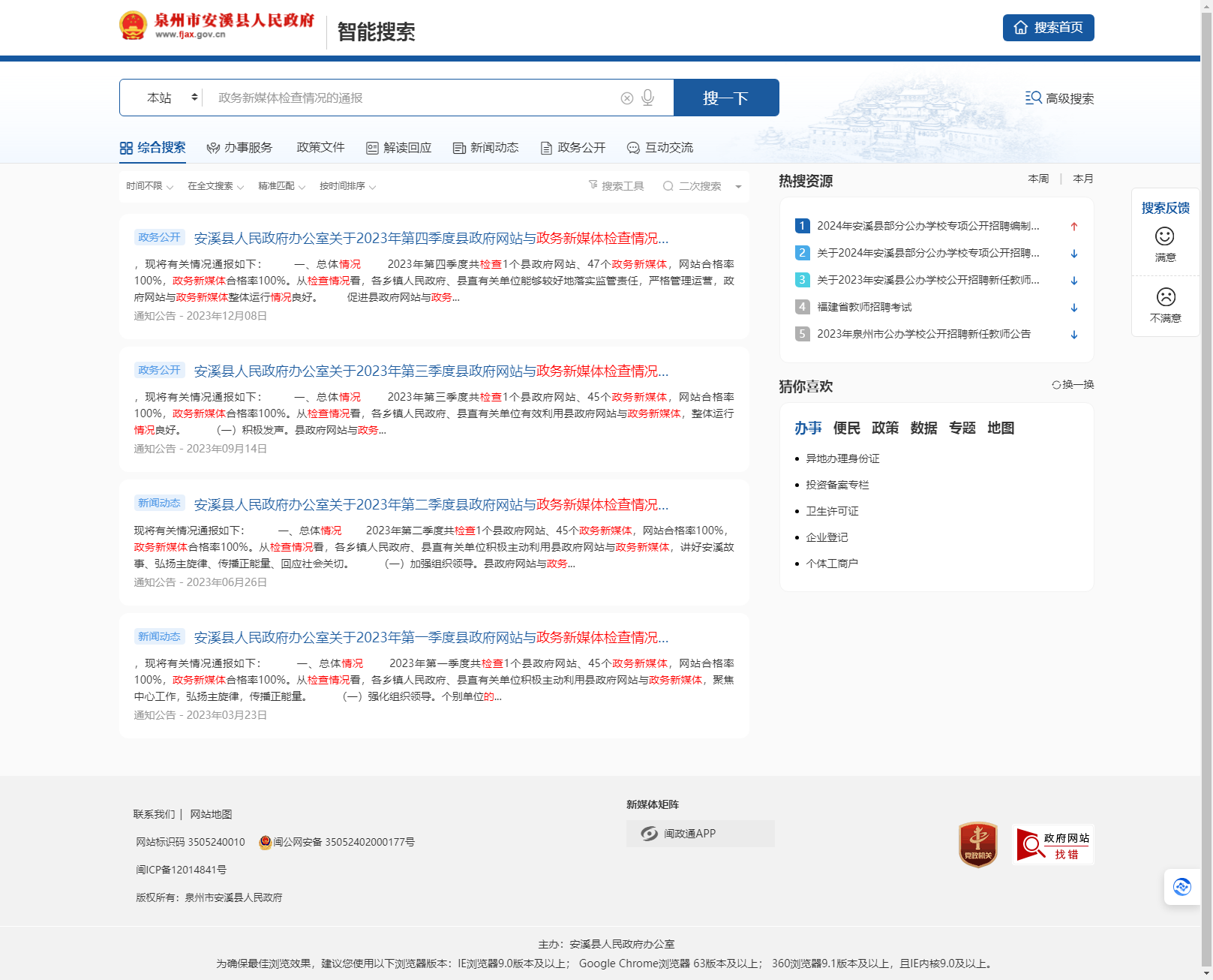
Task: Switch hot search to 本周
Action: click(1038, 179)
